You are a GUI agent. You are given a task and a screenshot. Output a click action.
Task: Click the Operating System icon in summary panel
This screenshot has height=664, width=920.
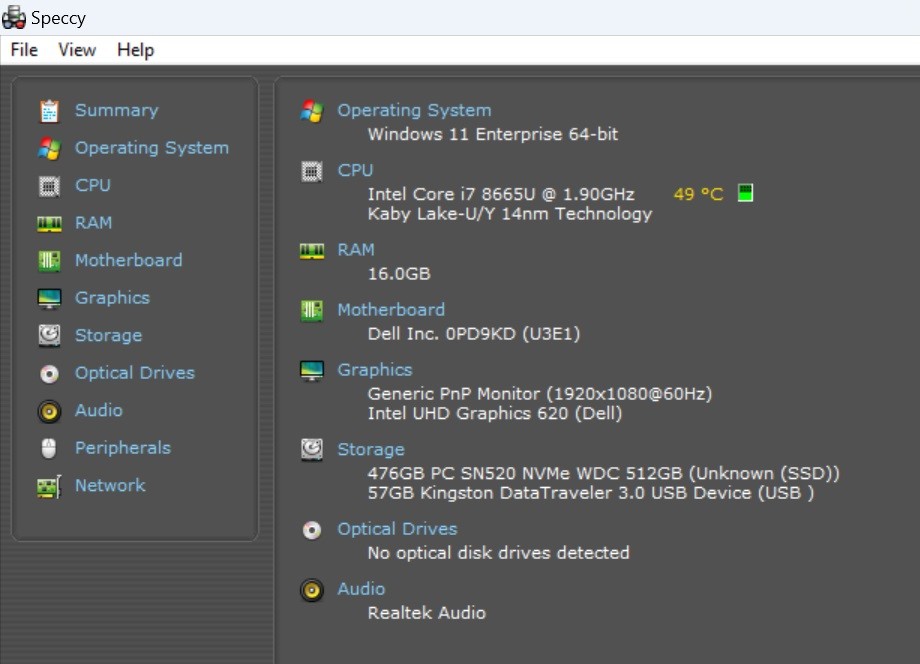(312, 111)
